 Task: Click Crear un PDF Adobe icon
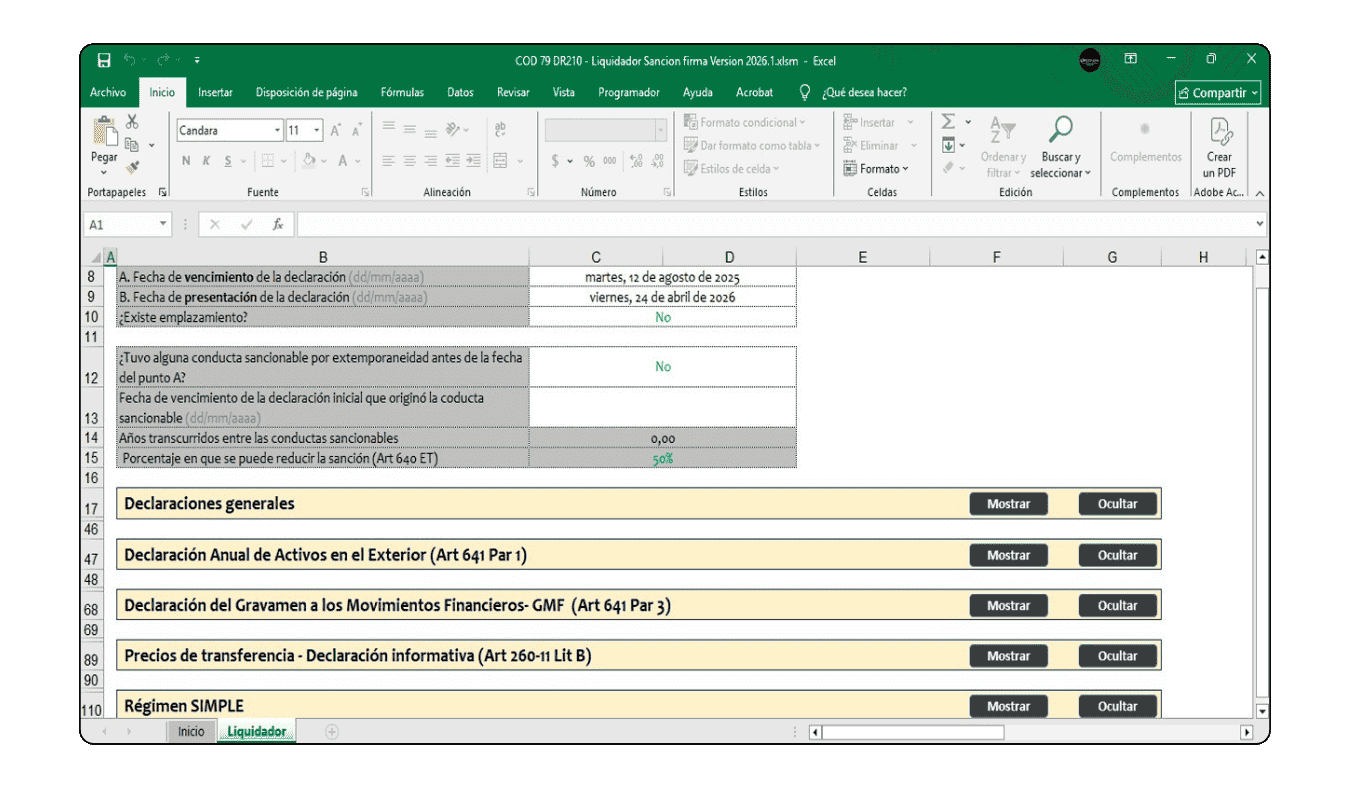click(x=1219, y=146)
